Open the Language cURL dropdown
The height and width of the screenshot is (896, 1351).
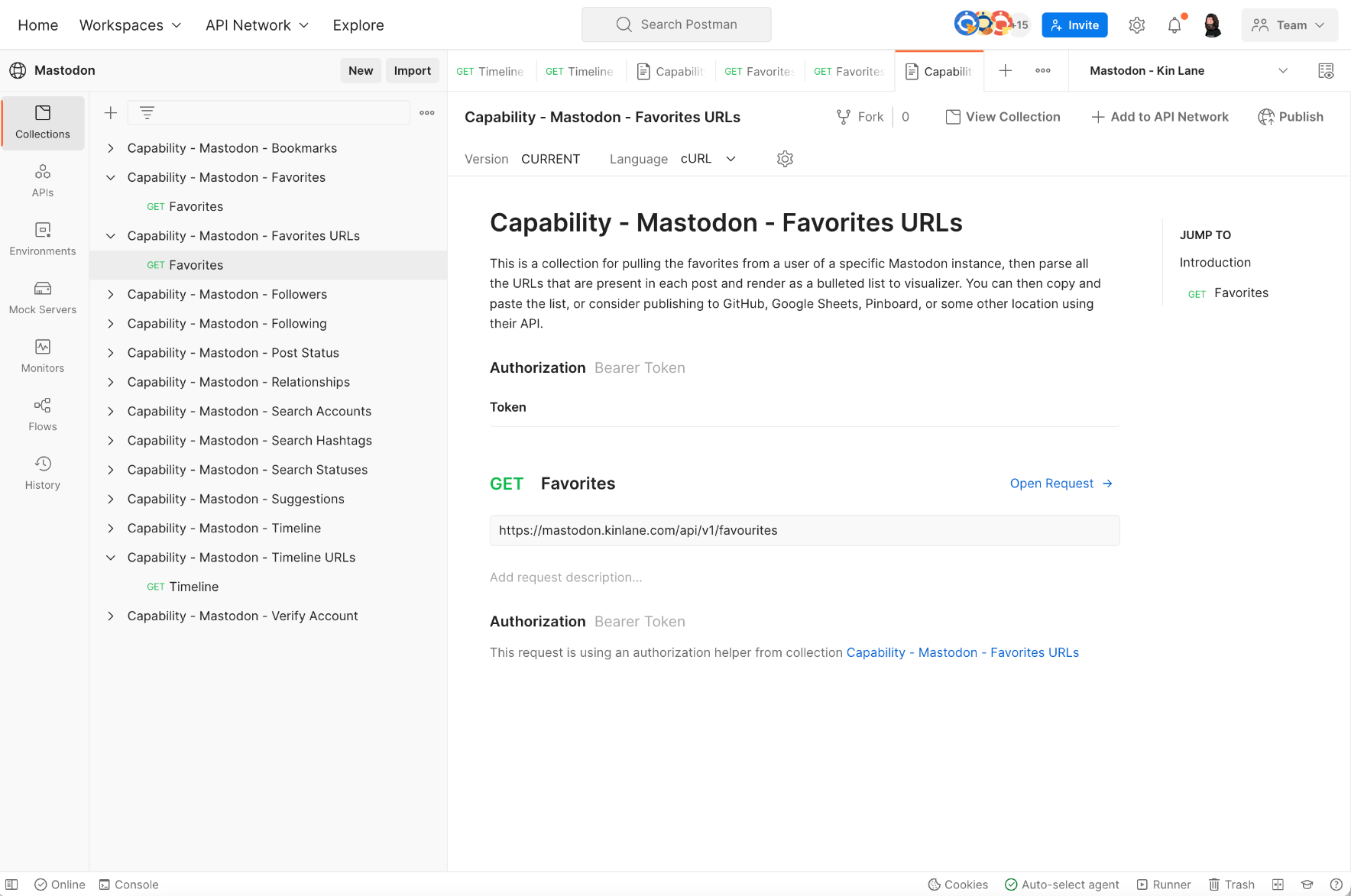click(708, 159)
